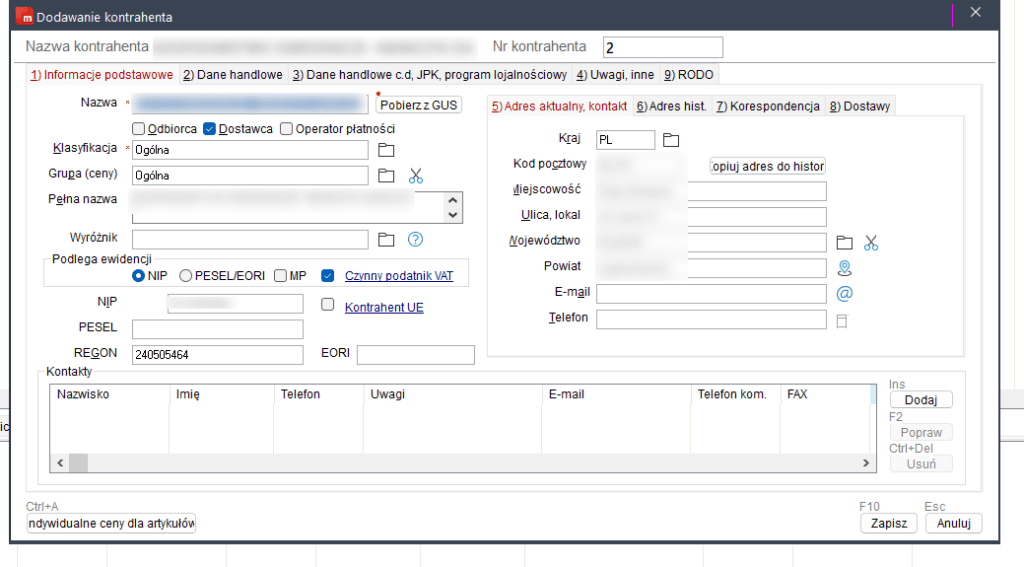This screenshot has height=567, width=1024.
Task: Click into the REGON input field
Action: click(x=217, y=354)
